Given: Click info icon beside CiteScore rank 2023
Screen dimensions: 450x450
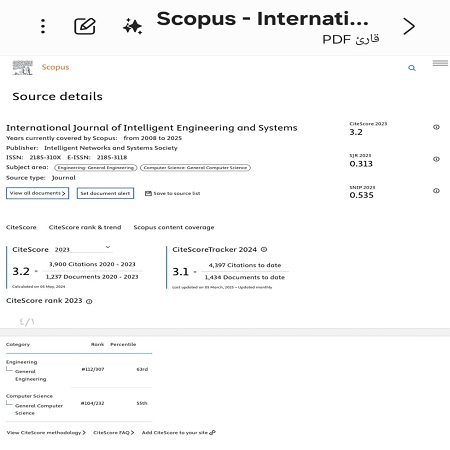Looking at the screenshot, I should pyautogui.click(x=89, y=301).
